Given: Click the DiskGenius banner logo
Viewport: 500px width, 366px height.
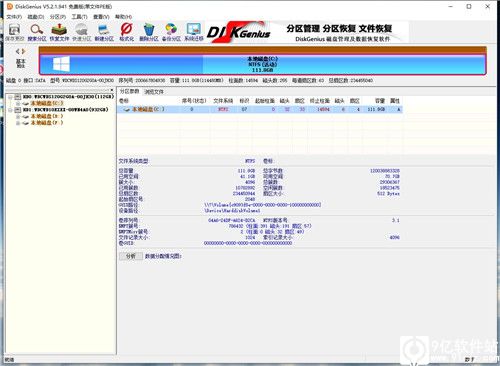Looking at the screenshot, I should 239,33.
